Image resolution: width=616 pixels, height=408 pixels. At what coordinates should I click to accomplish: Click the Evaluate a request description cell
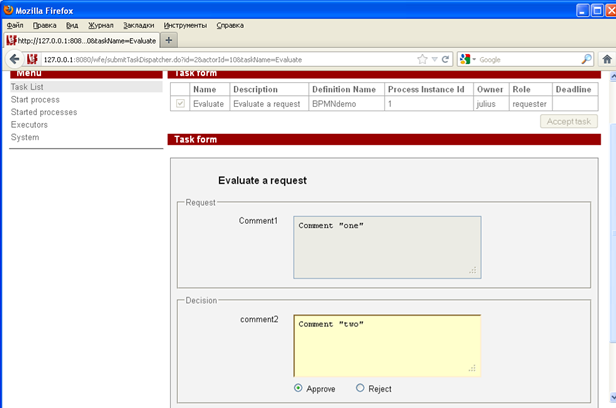coord(267,104)
